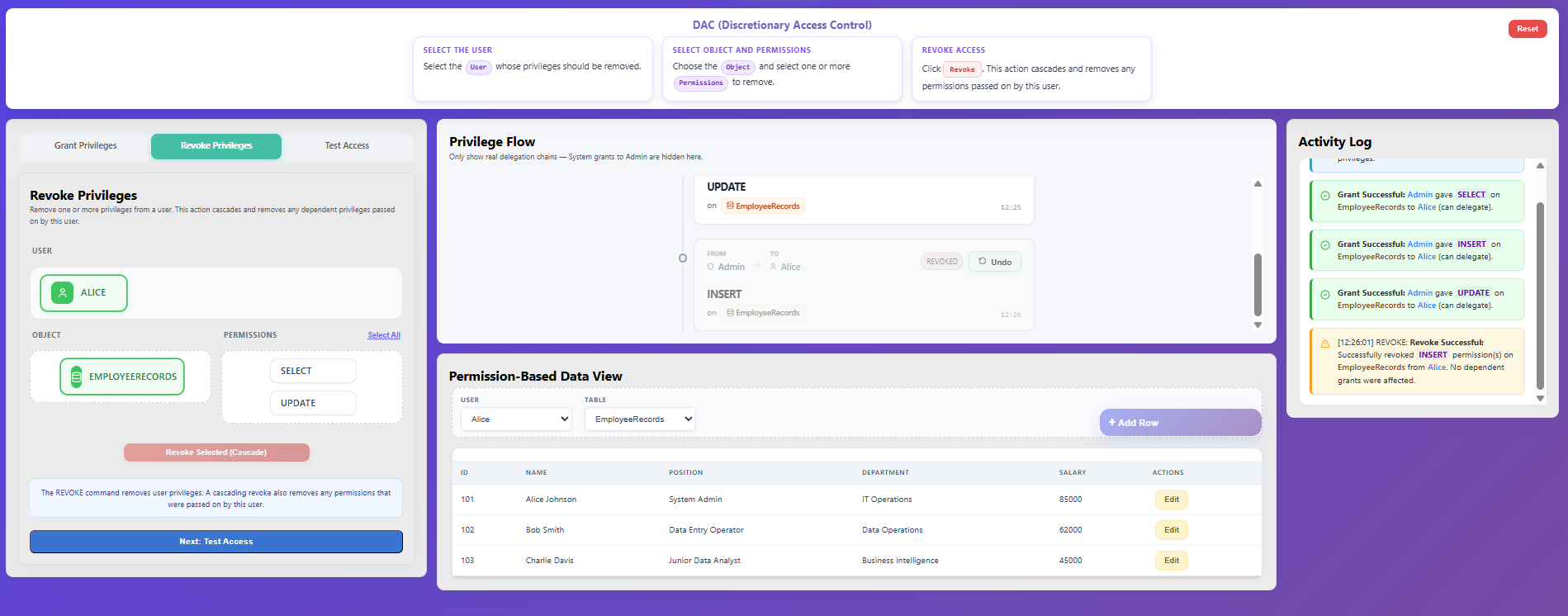Click the Select All permissions link
1568x616 pixels.
(x=384, y=335)
